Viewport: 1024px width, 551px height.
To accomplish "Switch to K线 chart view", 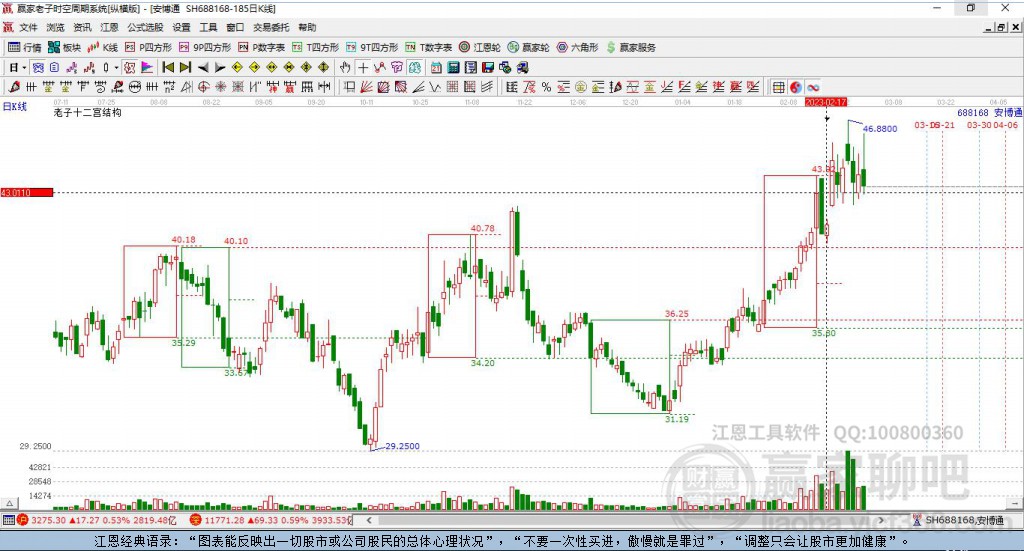I will [x=103, y=47].
